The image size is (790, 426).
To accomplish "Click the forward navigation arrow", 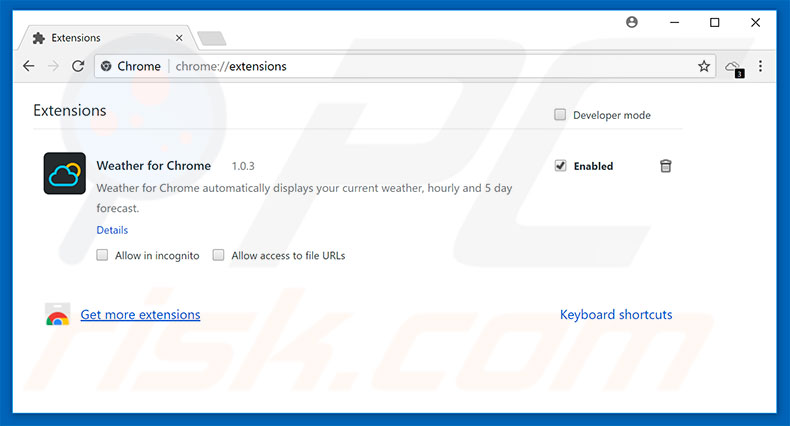I will coord(53,66).
